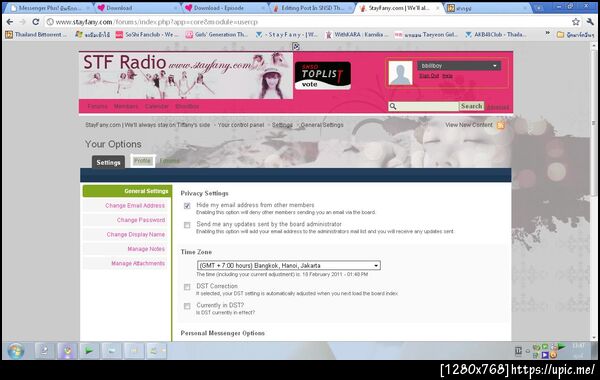
Task: Click the taskbar clock
Action: tap(578, 351)
